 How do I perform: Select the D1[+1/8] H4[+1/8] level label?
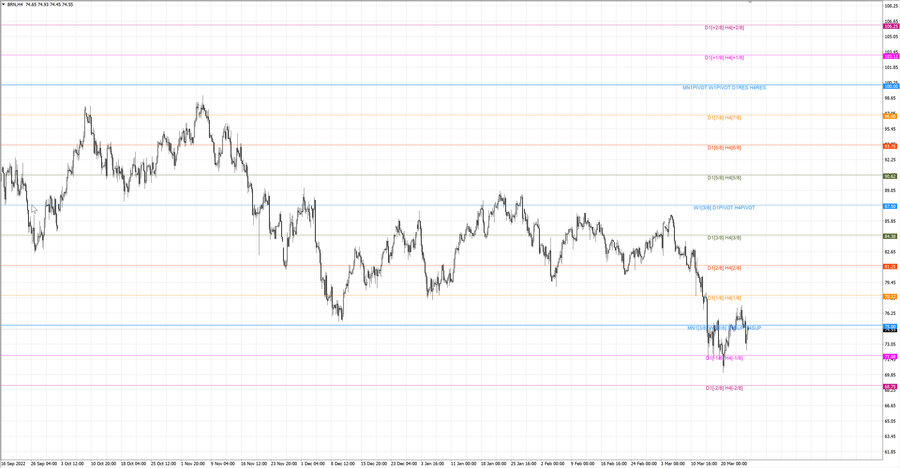tap(724, 57)
